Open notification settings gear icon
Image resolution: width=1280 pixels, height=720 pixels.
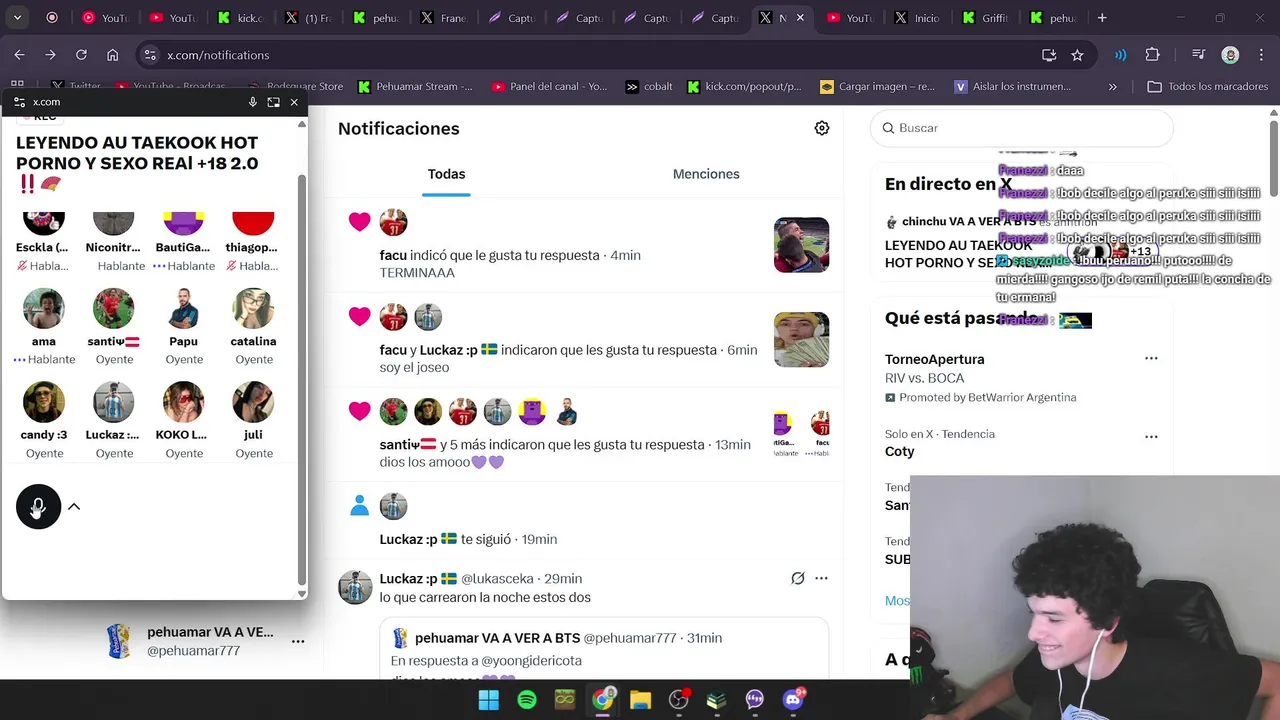pyautogui.click(x=822, y=128)
